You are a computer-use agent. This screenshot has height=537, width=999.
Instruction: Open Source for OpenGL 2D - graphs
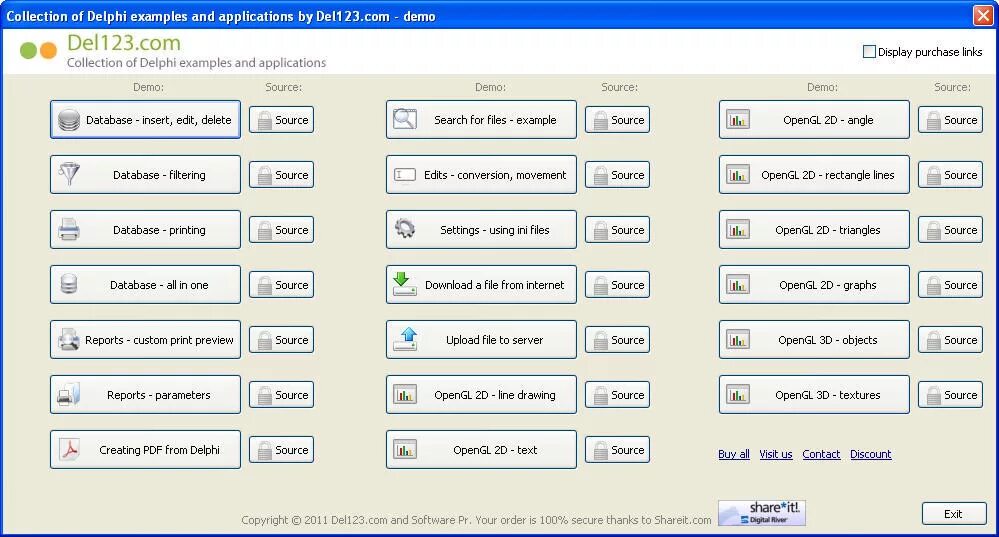[x=951, y=285]
